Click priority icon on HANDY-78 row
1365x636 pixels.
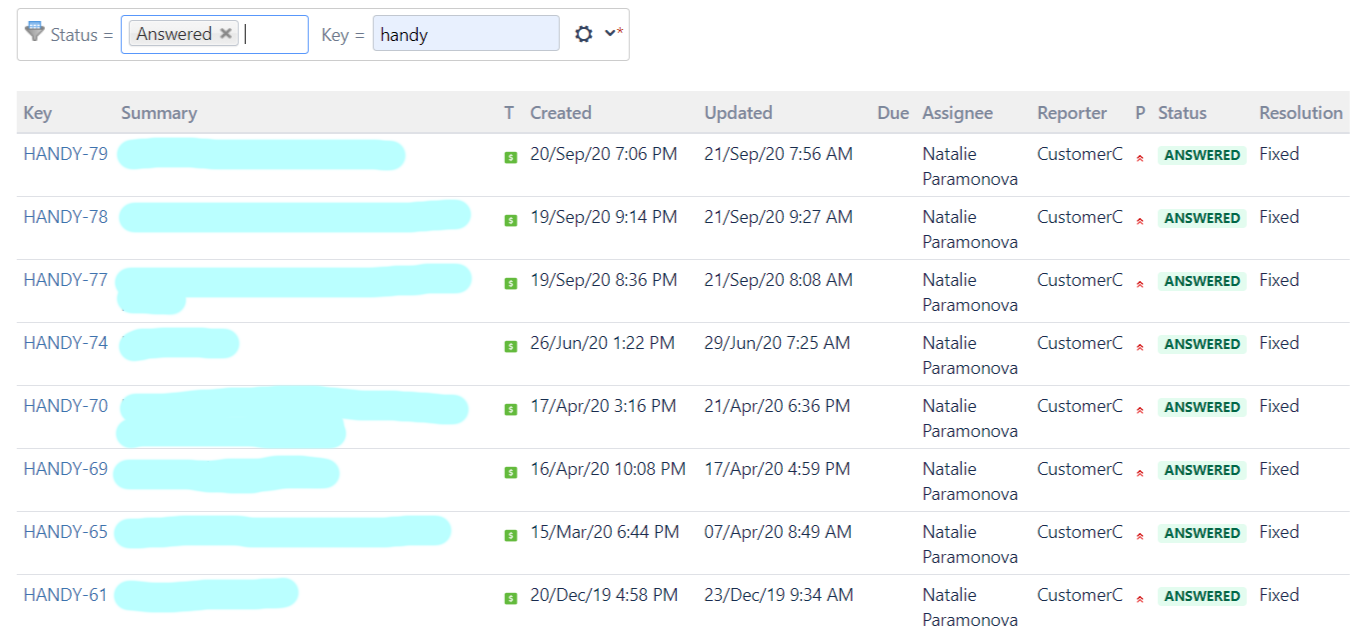tap(1139, 218)
